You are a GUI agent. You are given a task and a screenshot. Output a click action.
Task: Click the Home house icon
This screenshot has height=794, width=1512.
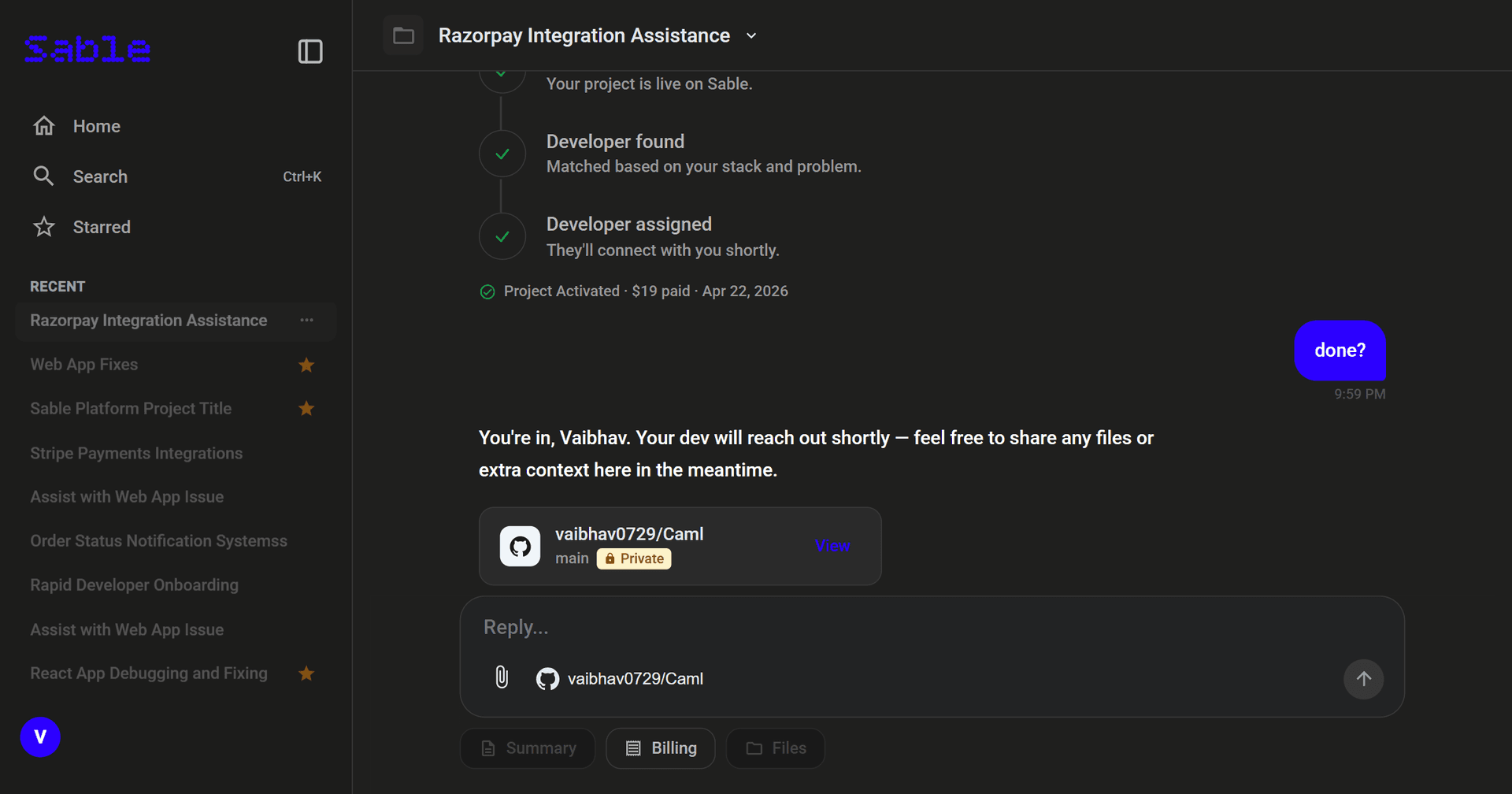[x=44, y=126]
